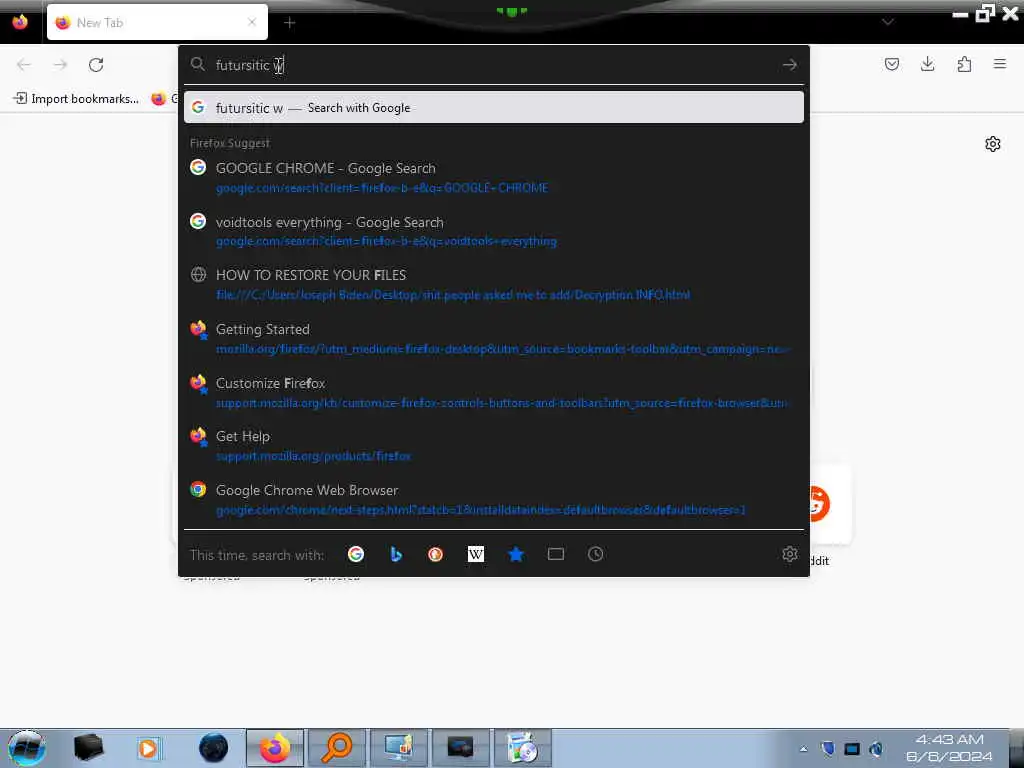
Task: Open the Downloads panel
Action: click(x=927, y=64)
